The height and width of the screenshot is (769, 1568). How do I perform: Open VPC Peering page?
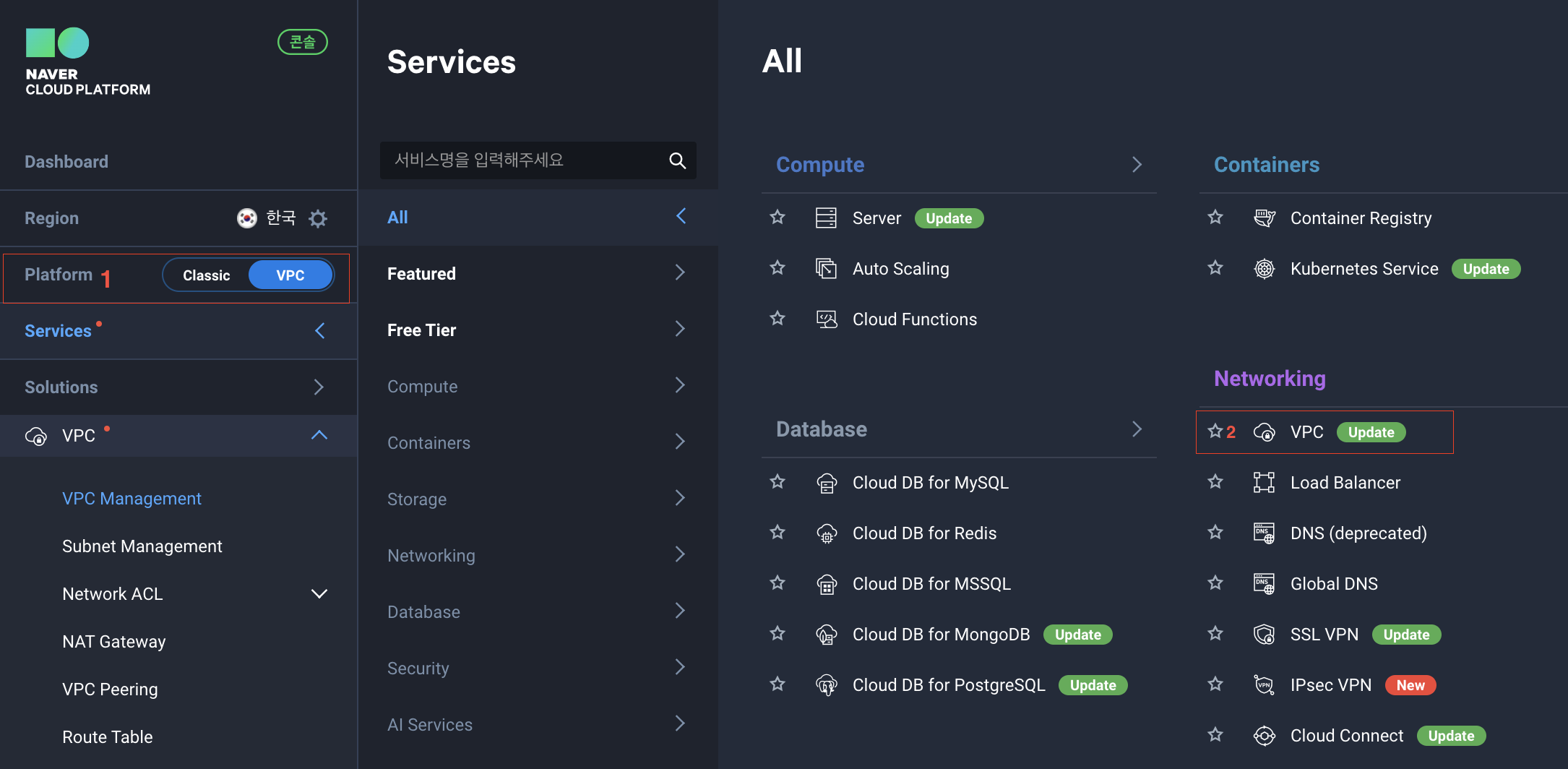point(110,689)
